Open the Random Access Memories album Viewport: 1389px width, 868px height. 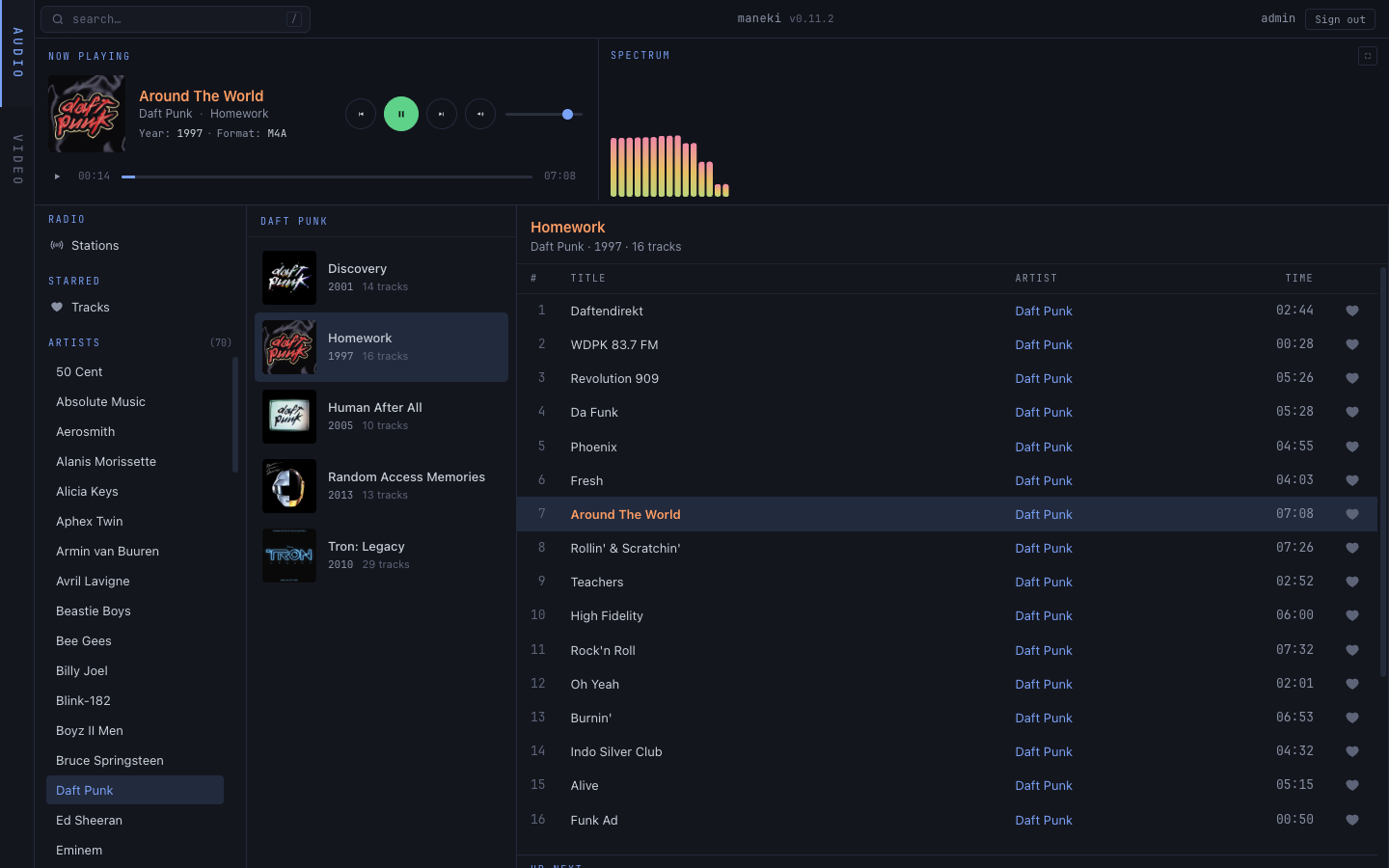pos(381,486)
